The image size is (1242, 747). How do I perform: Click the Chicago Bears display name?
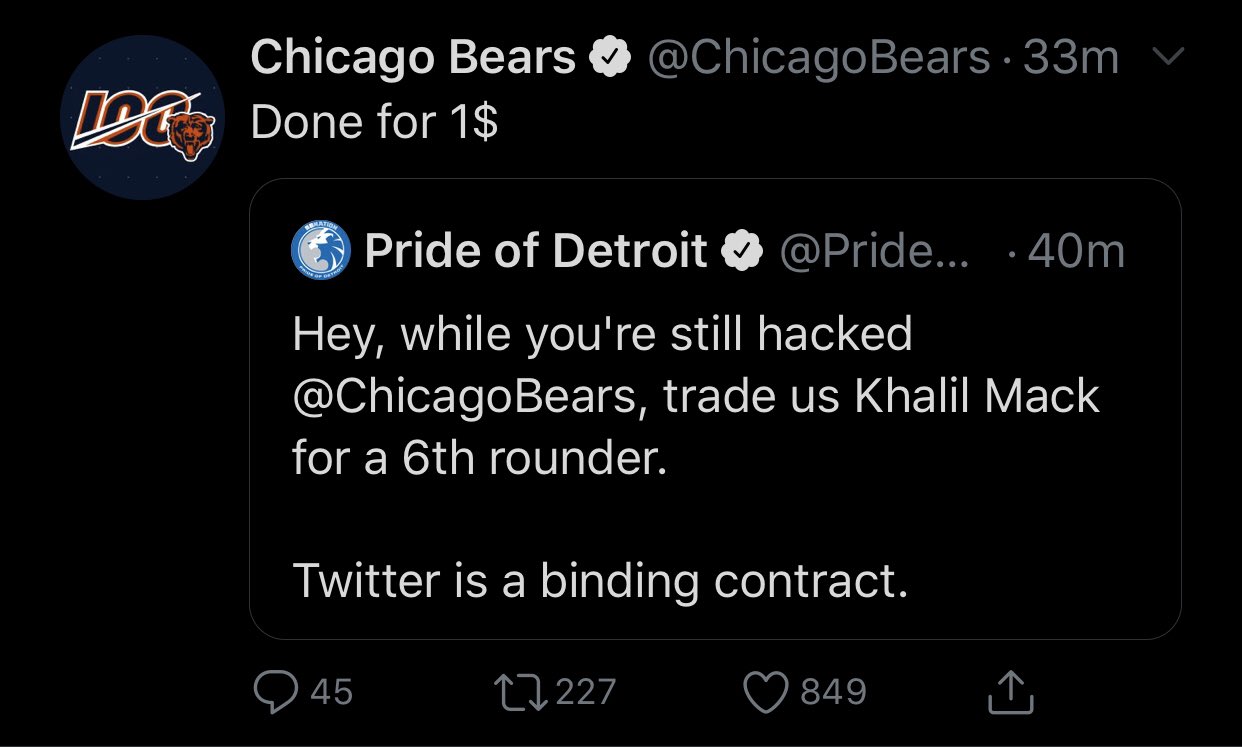click(413, 59)
